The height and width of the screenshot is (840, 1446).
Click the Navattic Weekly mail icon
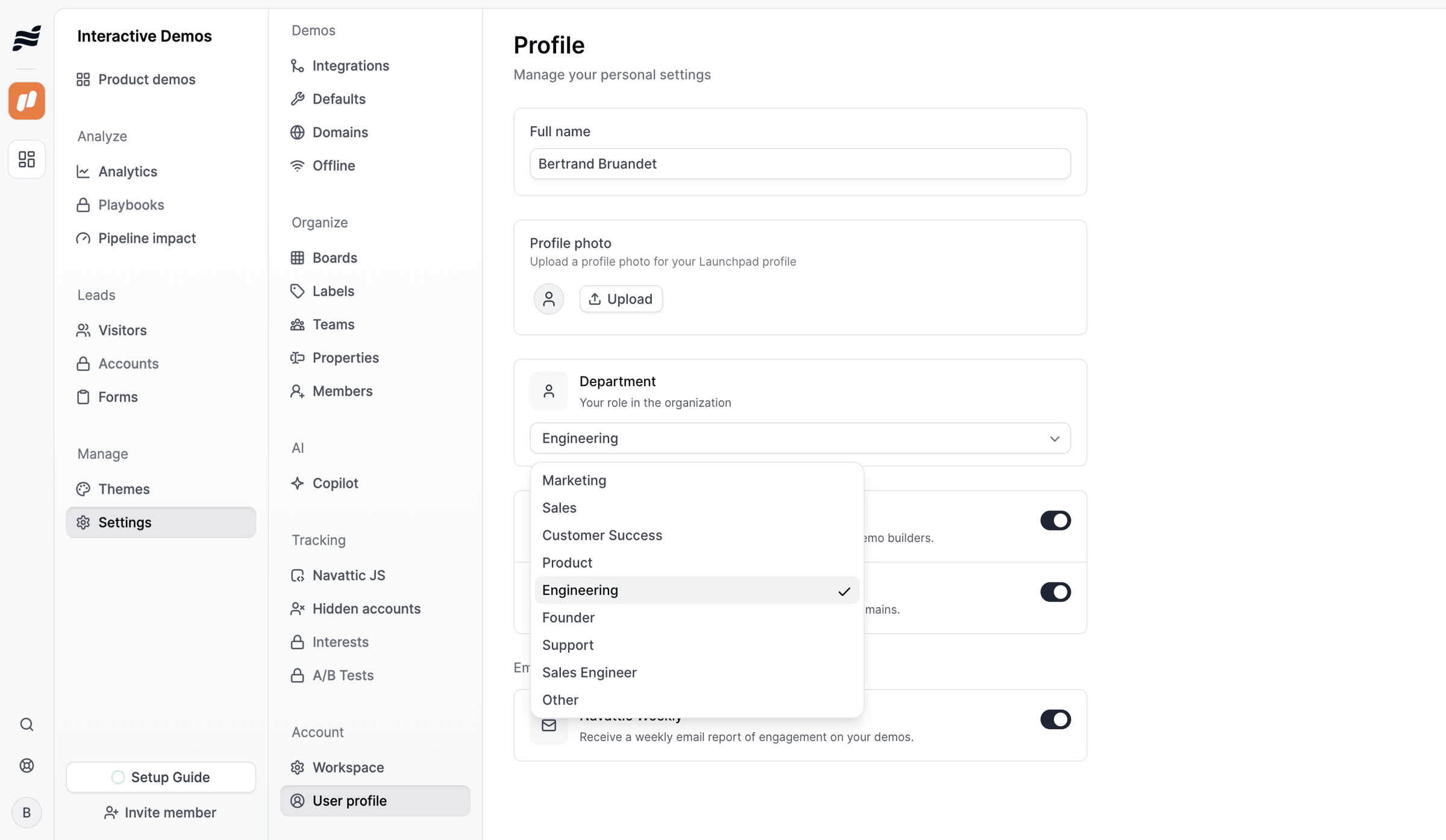(548, 725)
